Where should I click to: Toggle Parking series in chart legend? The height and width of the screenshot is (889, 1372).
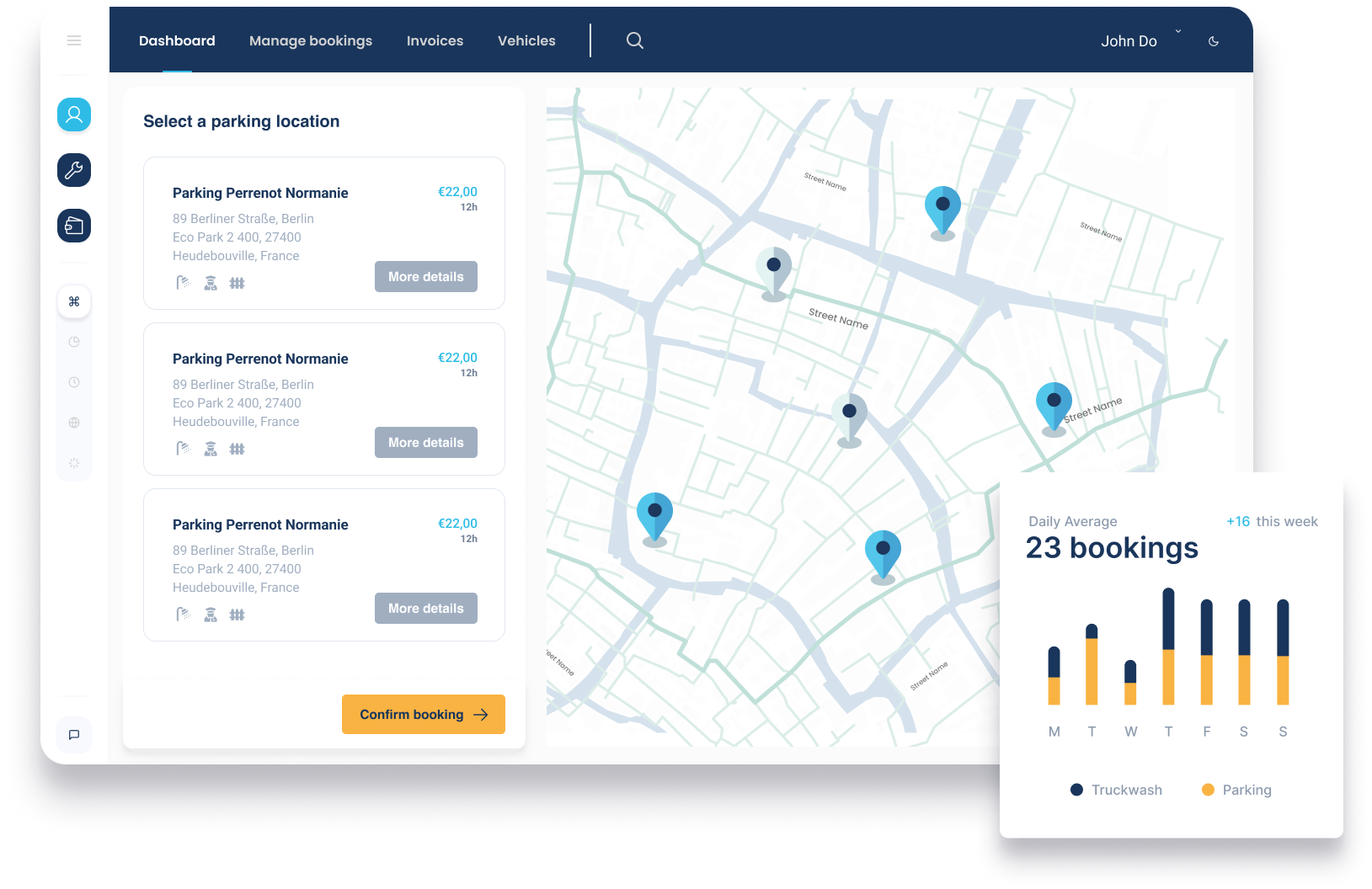1236,790
